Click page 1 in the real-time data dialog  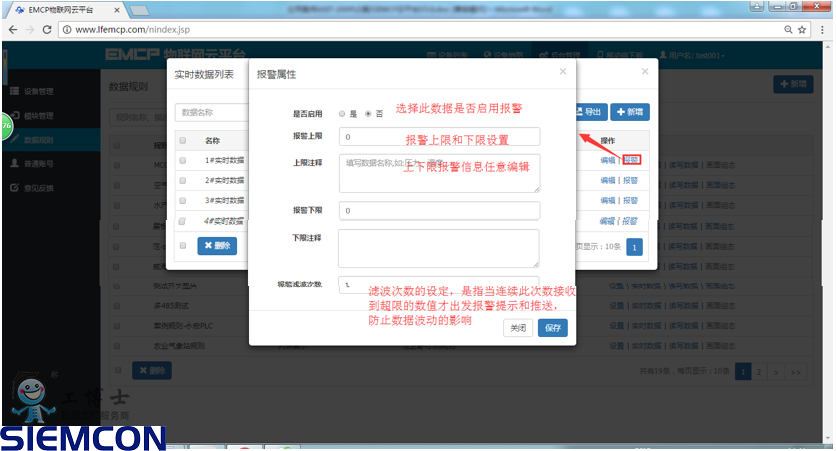click(634, 247)
